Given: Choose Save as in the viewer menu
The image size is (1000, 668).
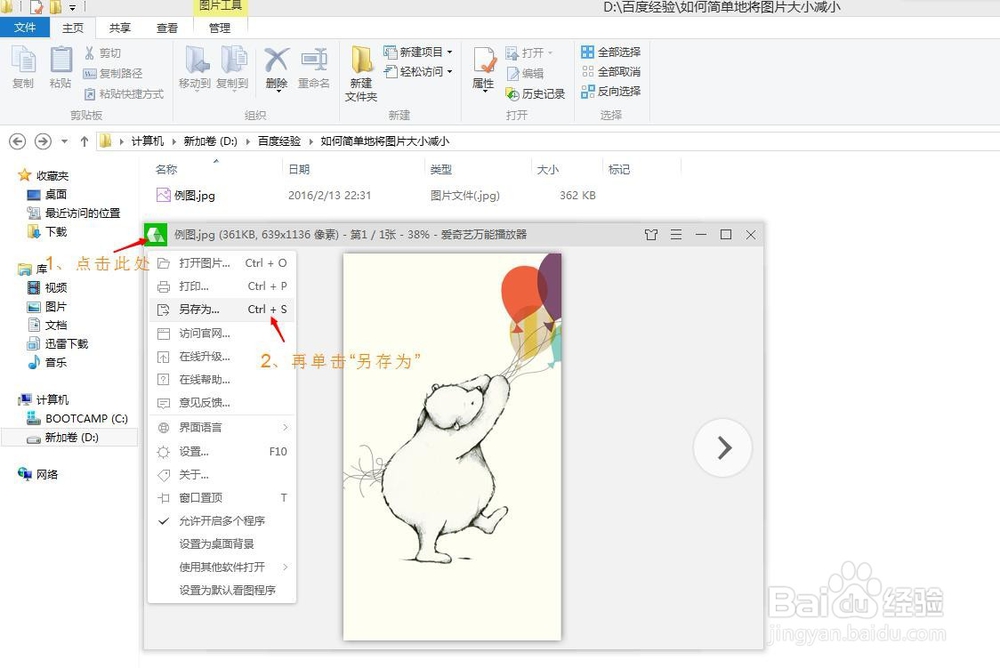Looking at the screenshot, I should [x=222, y=309].
